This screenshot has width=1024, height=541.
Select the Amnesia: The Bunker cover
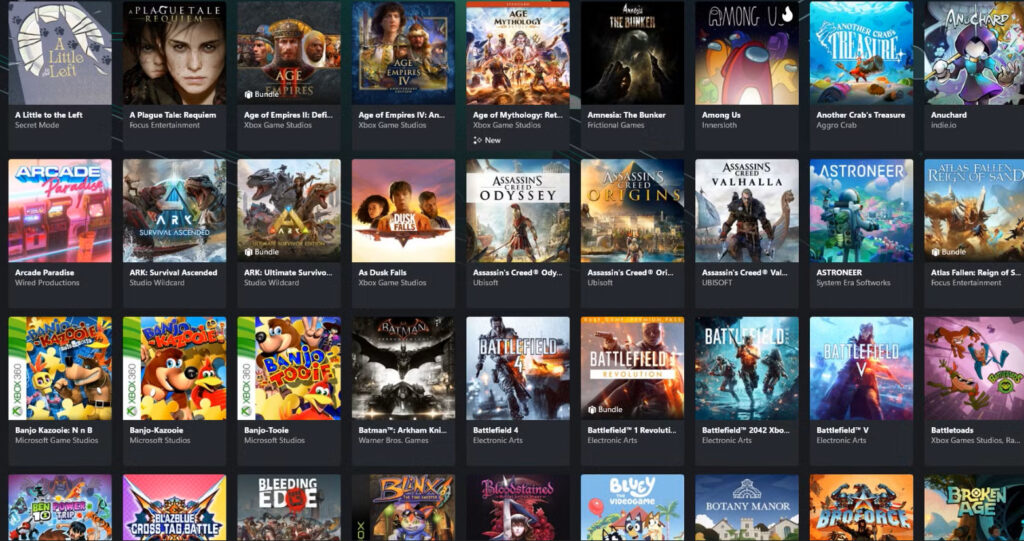(x=632, y=52)
